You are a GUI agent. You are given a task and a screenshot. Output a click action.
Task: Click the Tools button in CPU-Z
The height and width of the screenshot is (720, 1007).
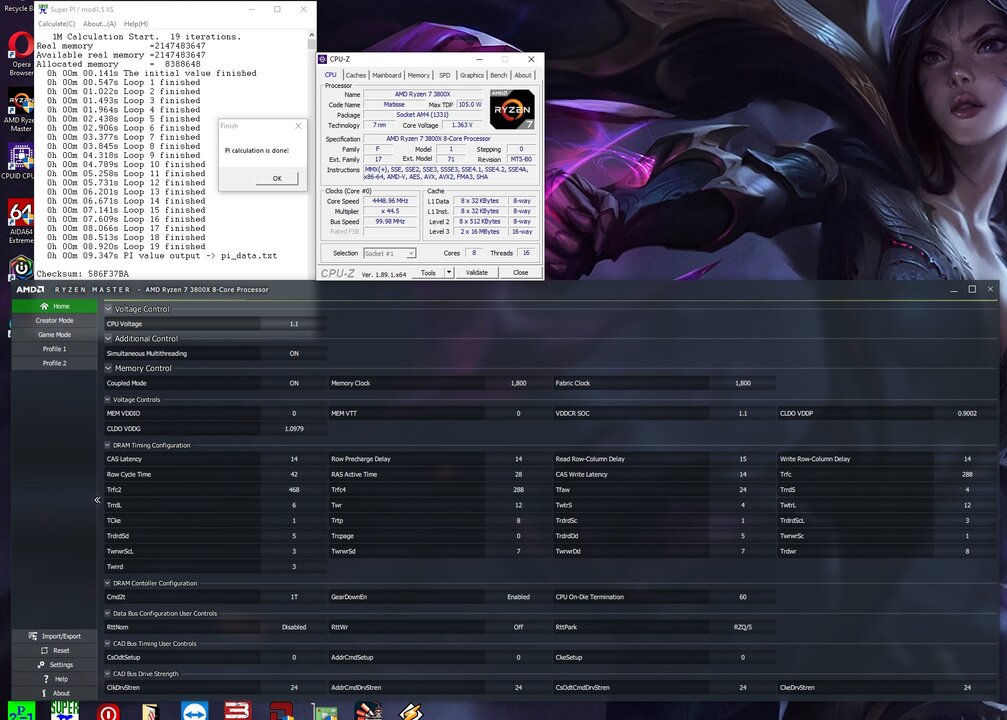(428, 272)
